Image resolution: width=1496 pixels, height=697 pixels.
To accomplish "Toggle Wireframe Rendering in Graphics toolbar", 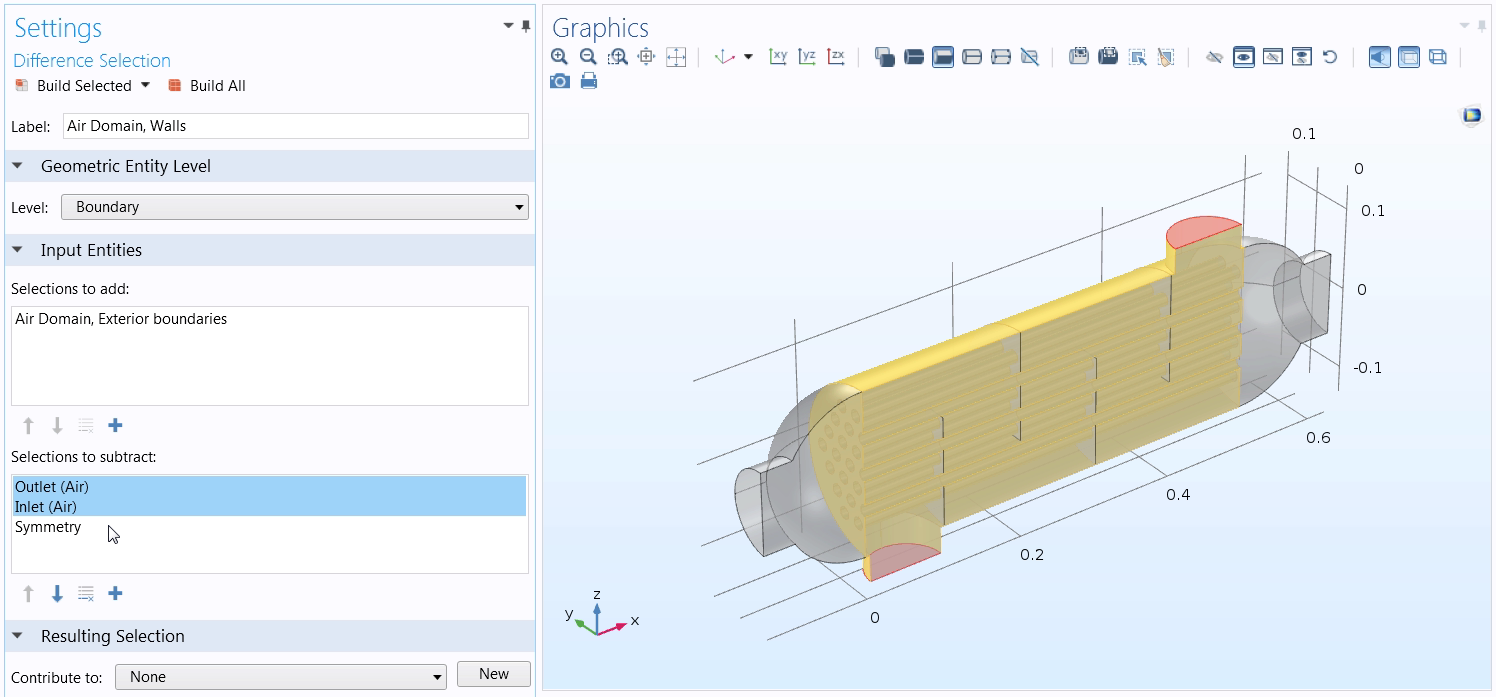I will [x=1437, y=57].
